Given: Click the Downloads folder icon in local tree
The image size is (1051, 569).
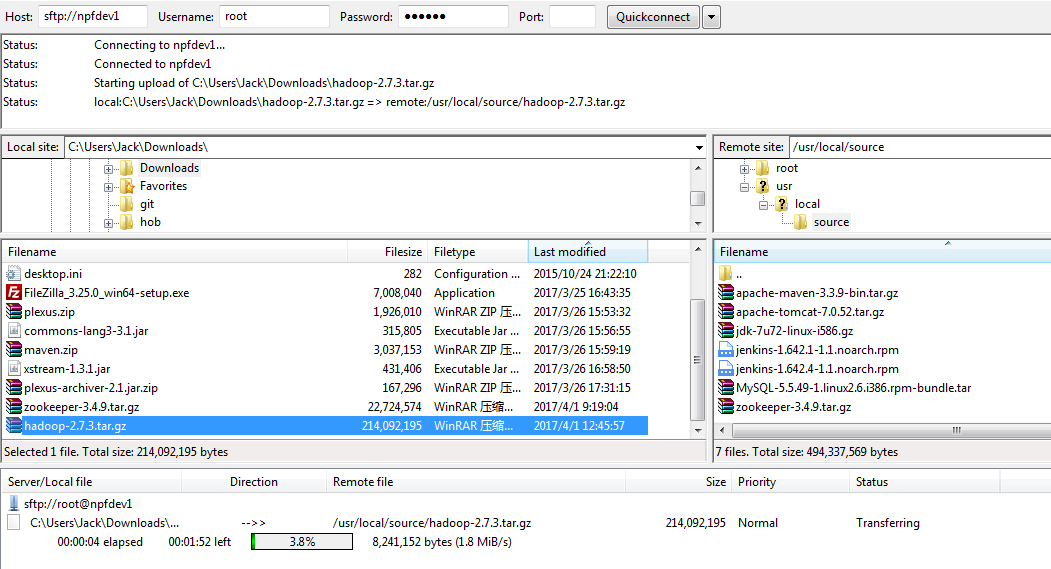Looking at the screenshot, I should 127,168.
